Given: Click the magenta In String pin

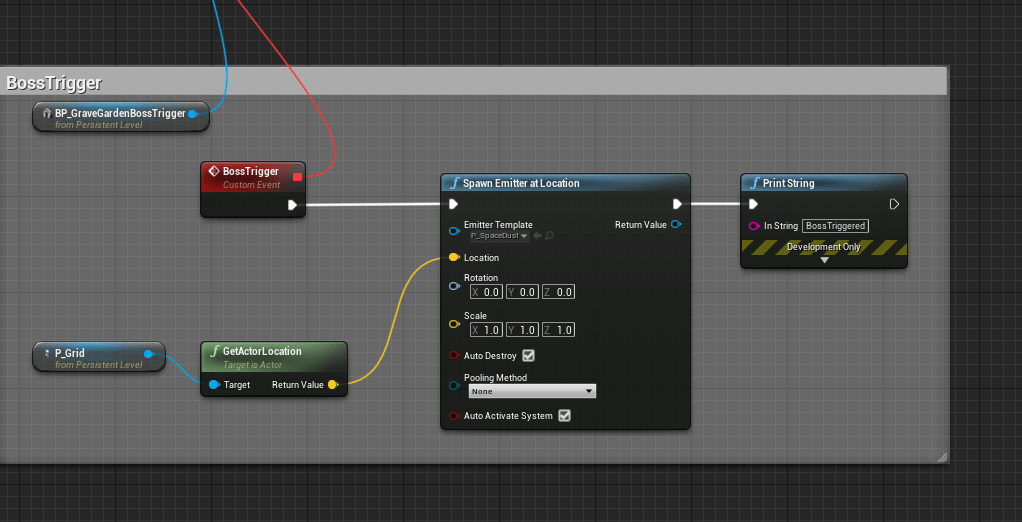Looking at the screenshot, I should point(754,226).
